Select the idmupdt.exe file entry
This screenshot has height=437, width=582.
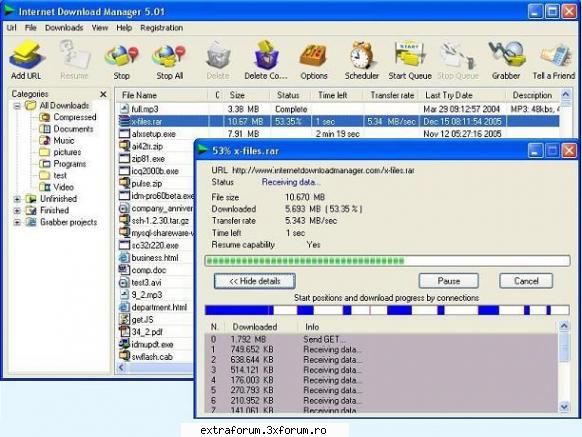152,344
